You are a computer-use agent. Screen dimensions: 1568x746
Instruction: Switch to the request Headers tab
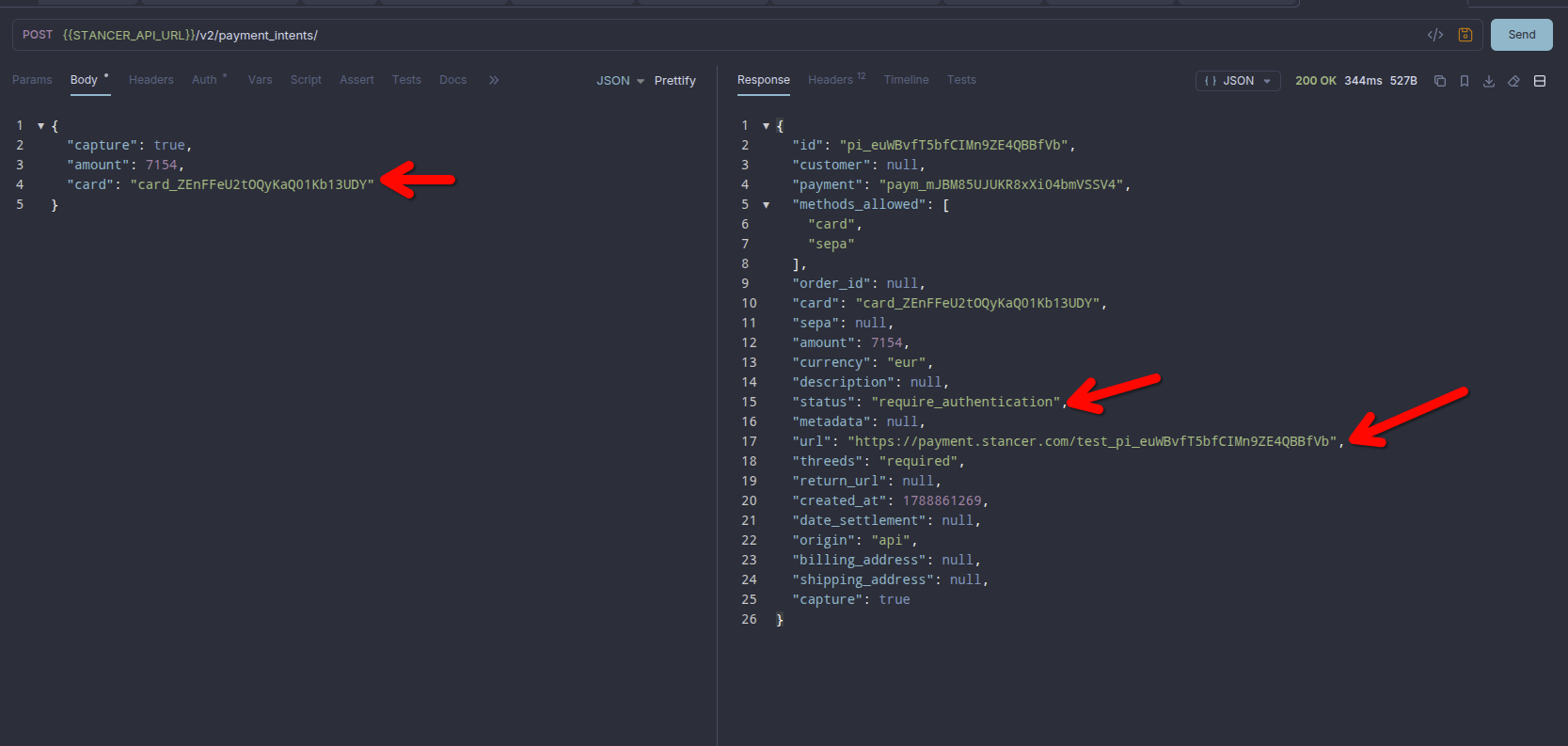pos(151,80)
